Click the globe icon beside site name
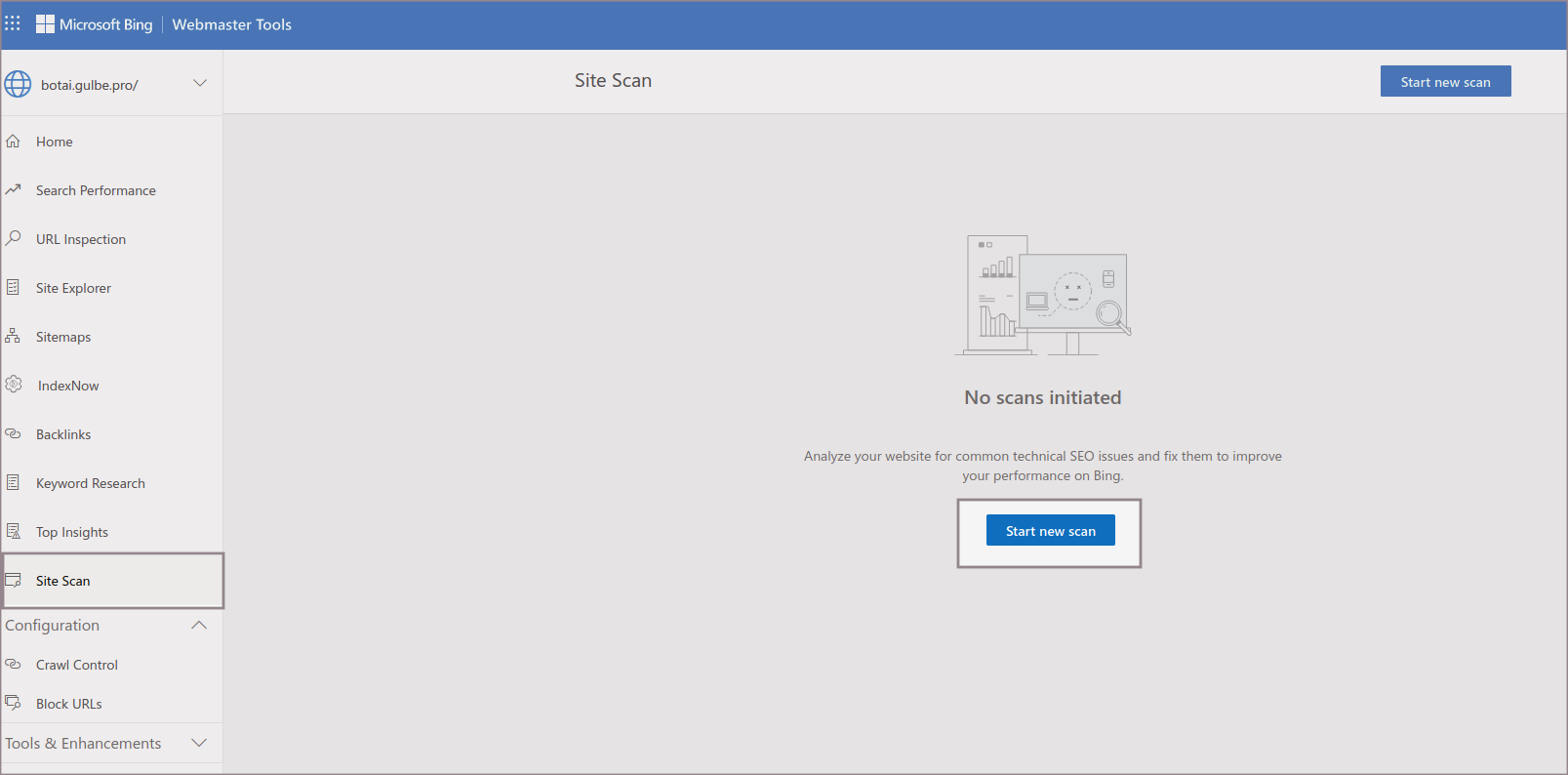 pos(18,84)
